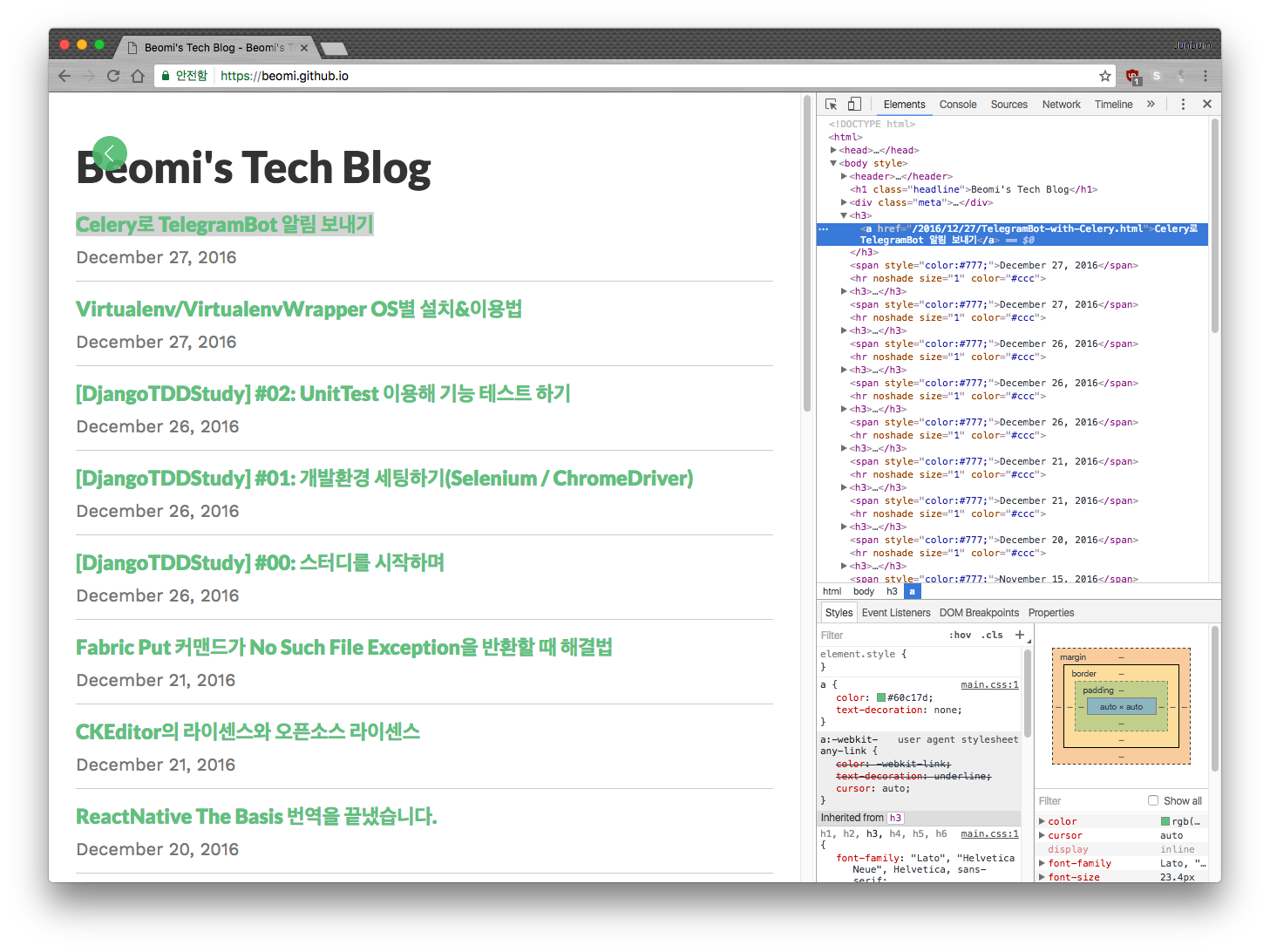The image size is (1270, 952).
Task: Close the DevTools panel with the X
Action: pyautogui.click(x=1207, y=104)
